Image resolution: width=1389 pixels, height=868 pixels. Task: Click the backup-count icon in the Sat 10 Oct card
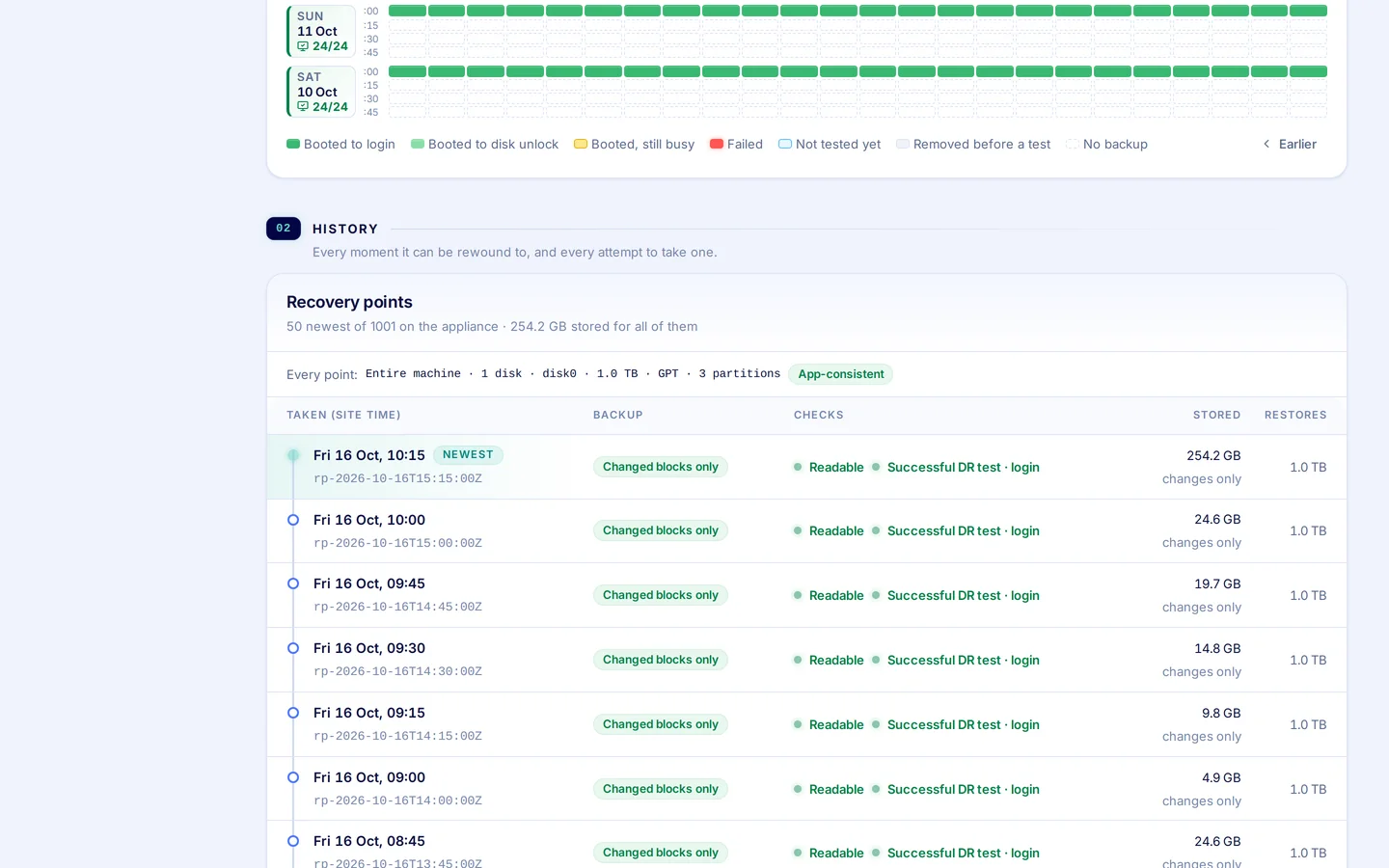[303, 107]
